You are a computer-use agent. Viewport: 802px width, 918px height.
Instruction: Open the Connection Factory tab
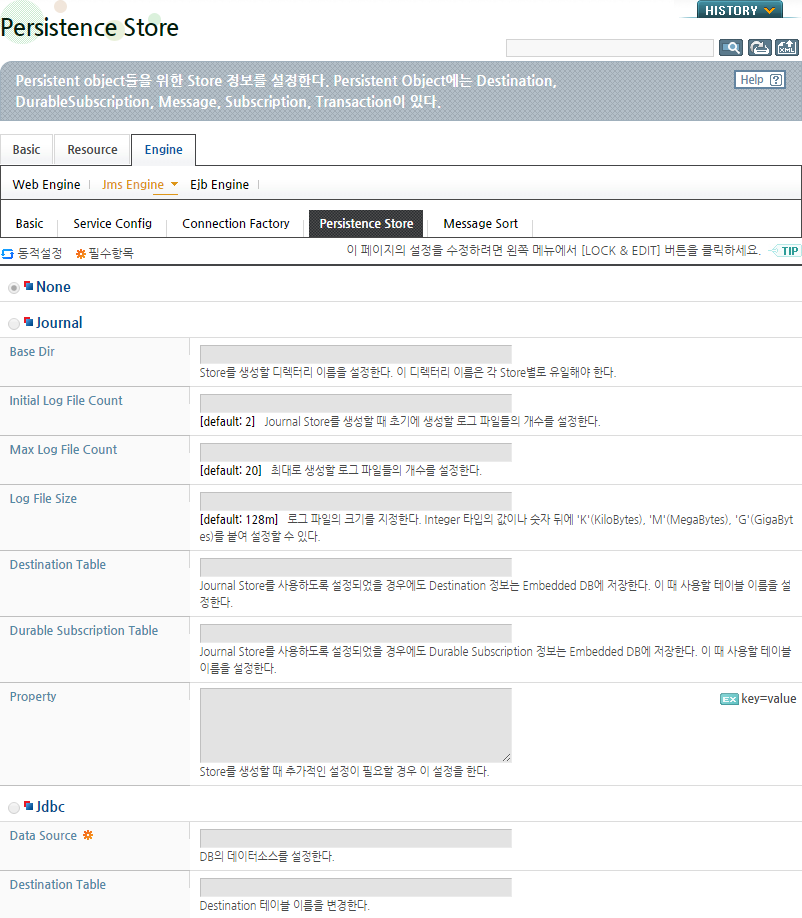point(236,224)
